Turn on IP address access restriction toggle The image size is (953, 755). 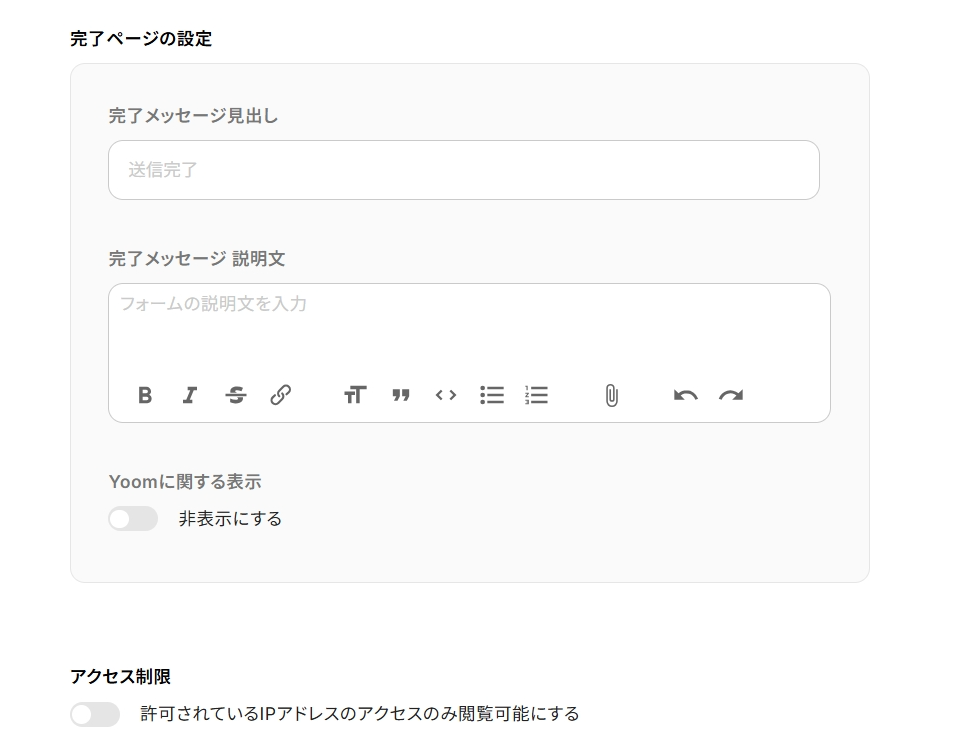click(x=95, y=714)
